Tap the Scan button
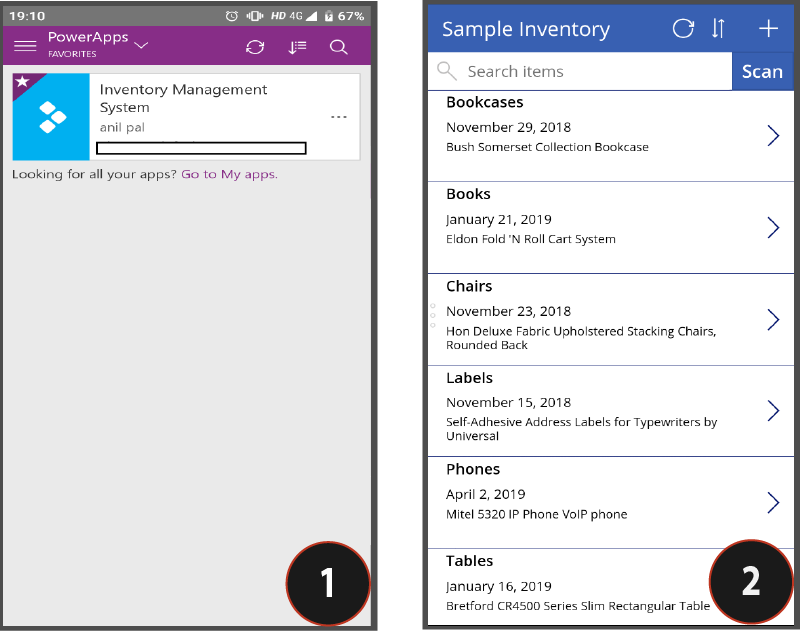The image size is (800, 631). 762,71
